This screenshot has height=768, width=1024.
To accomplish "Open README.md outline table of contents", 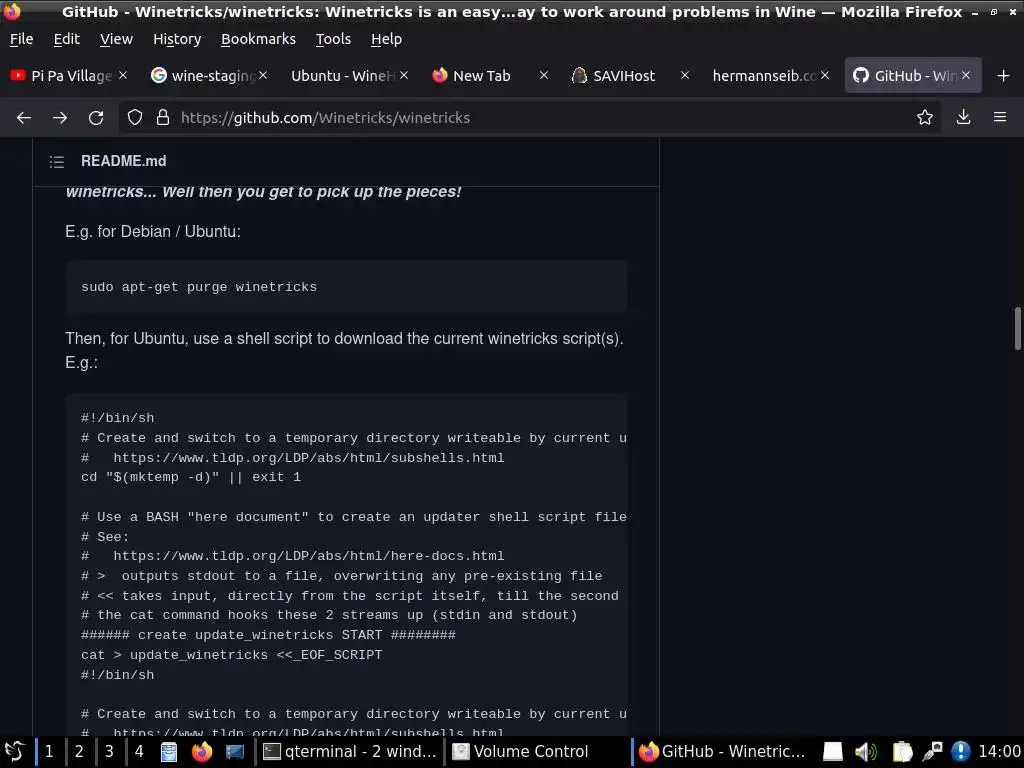I will coord(57,161).
